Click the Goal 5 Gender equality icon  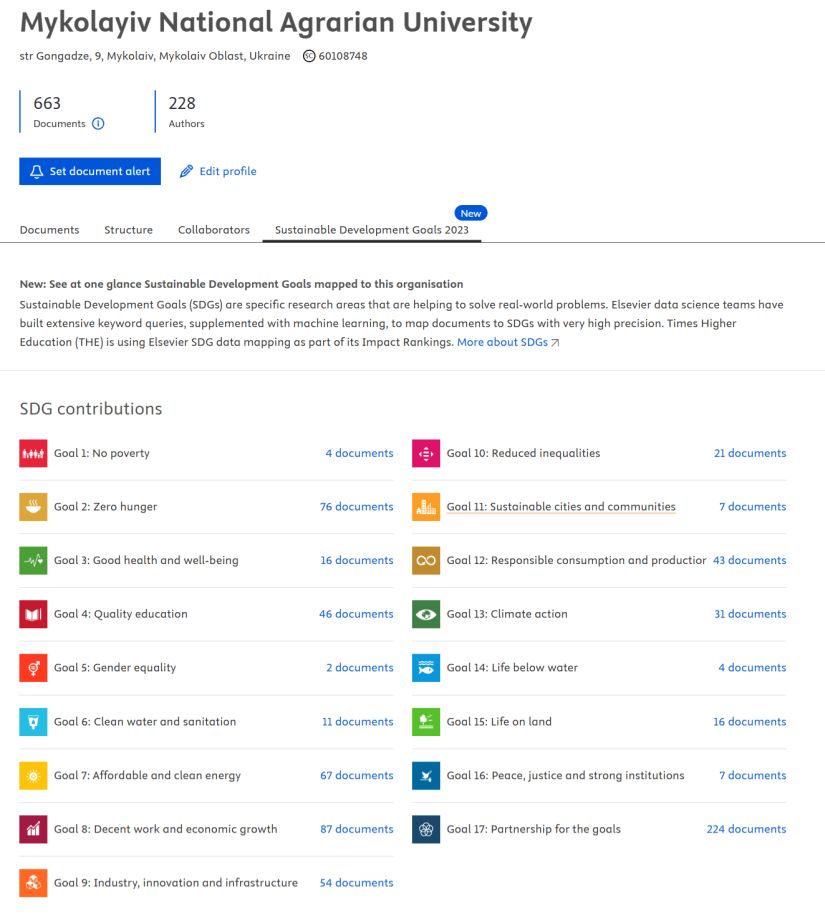tap(33, 668)
